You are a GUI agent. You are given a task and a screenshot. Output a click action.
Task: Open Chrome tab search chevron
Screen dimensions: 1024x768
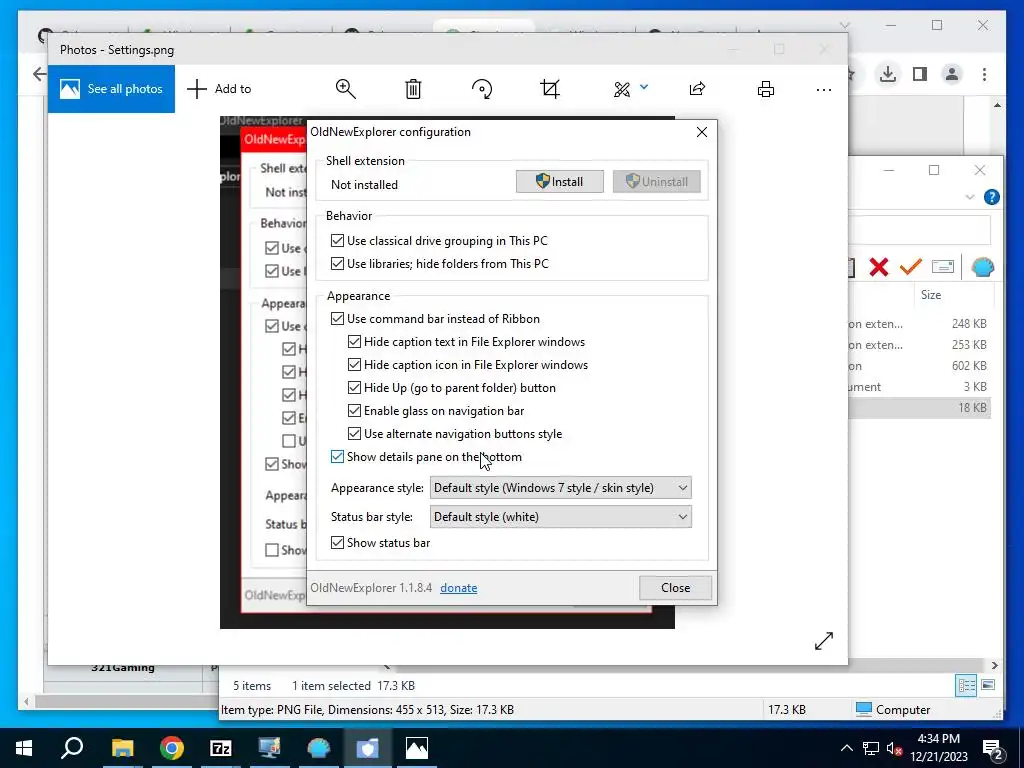coord(844,25)
